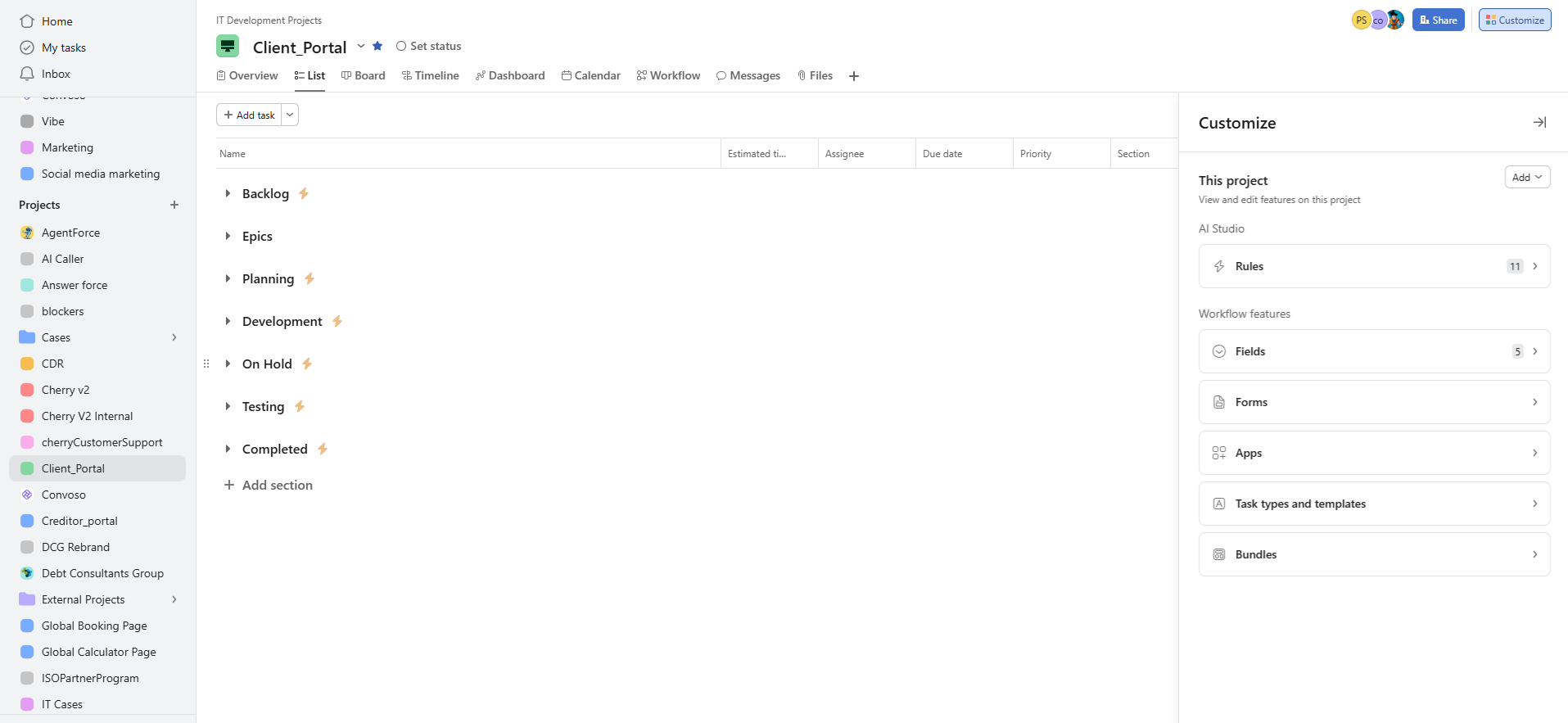
Task: Open the Files tab
Action: coord(816,75)
